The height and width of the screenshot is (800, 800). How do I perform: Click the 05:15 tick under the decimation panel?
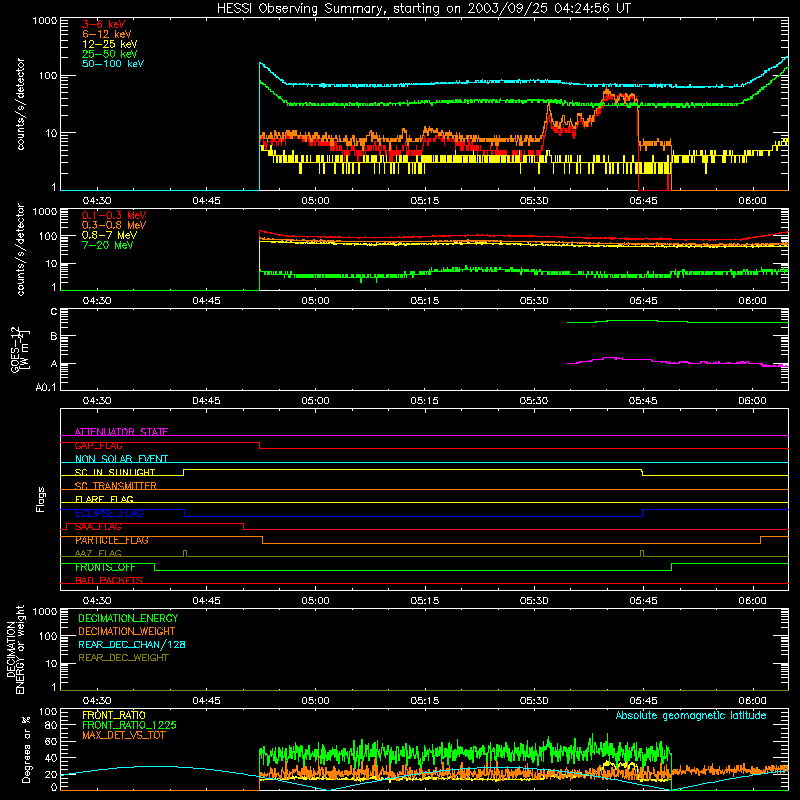click(x=424, y=701)
